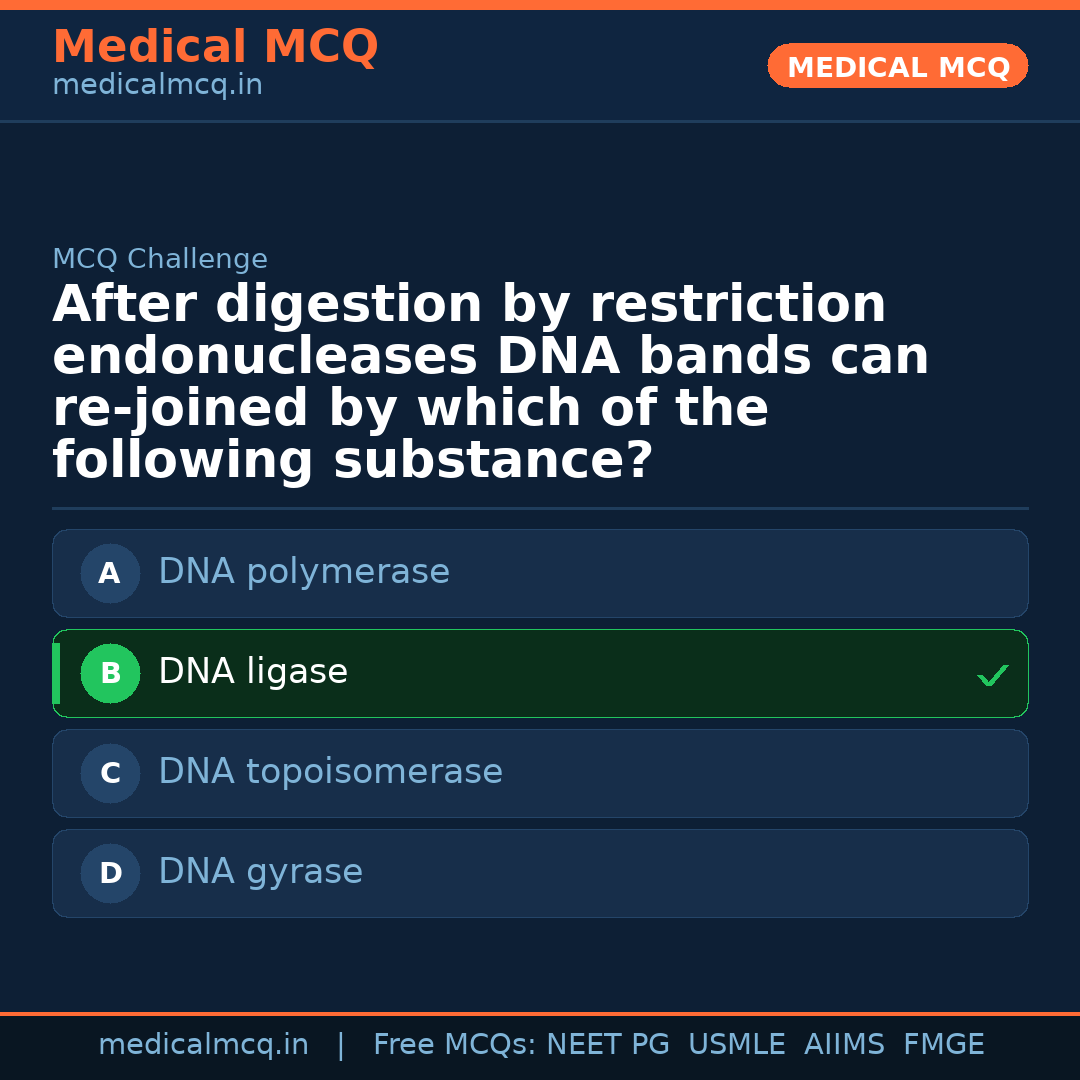Click the green bar beside option B
Image resolution: width=1080 pixels, height=1080 pixels.
tap(56, 674)
